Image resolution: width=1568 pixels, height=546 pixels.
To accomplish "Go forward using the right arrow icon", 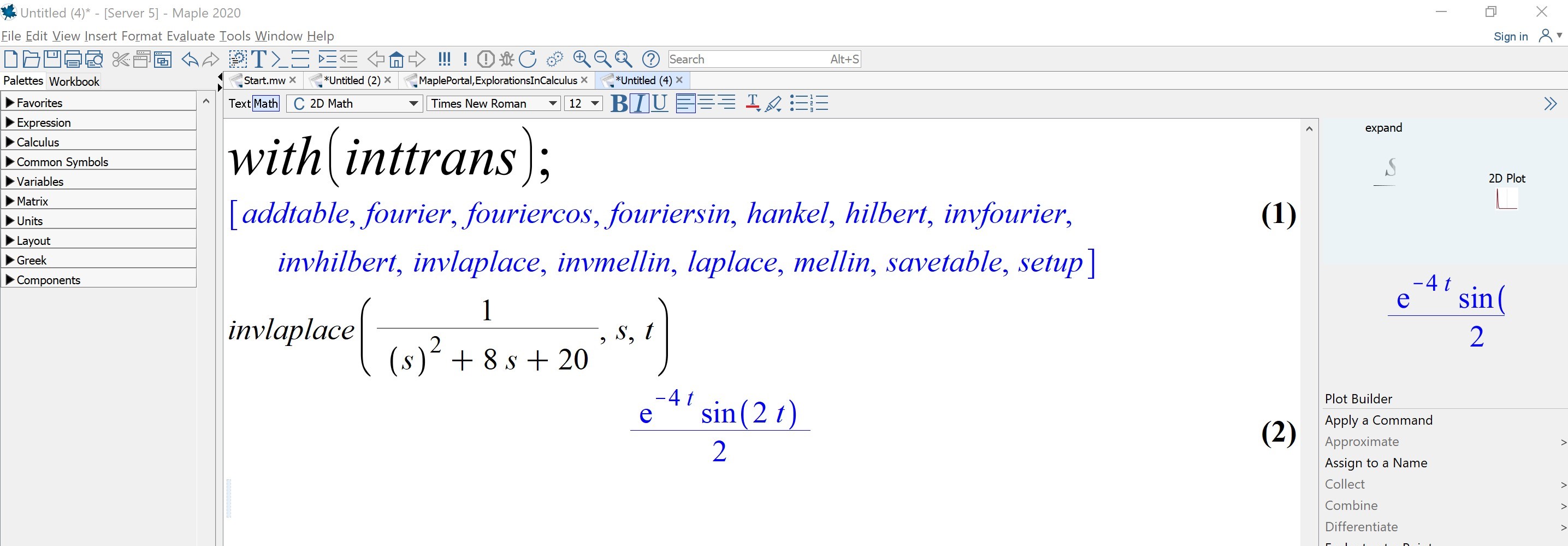I will (x=417, y=59).
